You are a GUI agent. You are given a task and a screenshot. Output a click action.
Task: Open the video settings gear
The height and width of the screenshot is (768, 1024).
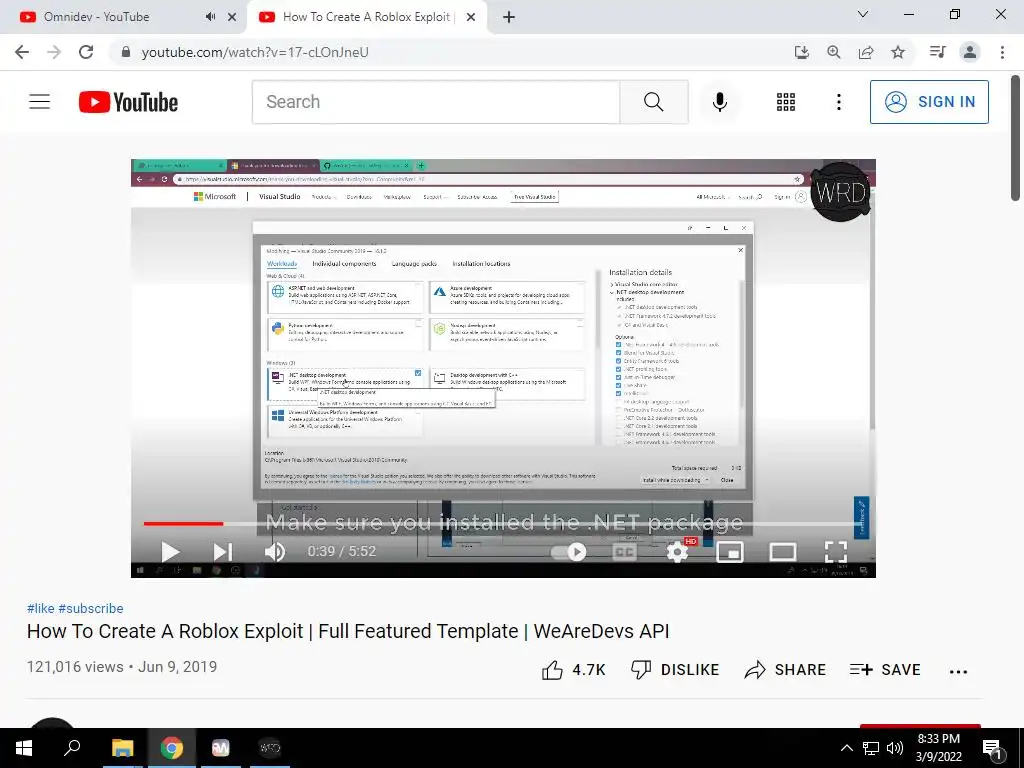pyautogui.click(x=677, y=552)
